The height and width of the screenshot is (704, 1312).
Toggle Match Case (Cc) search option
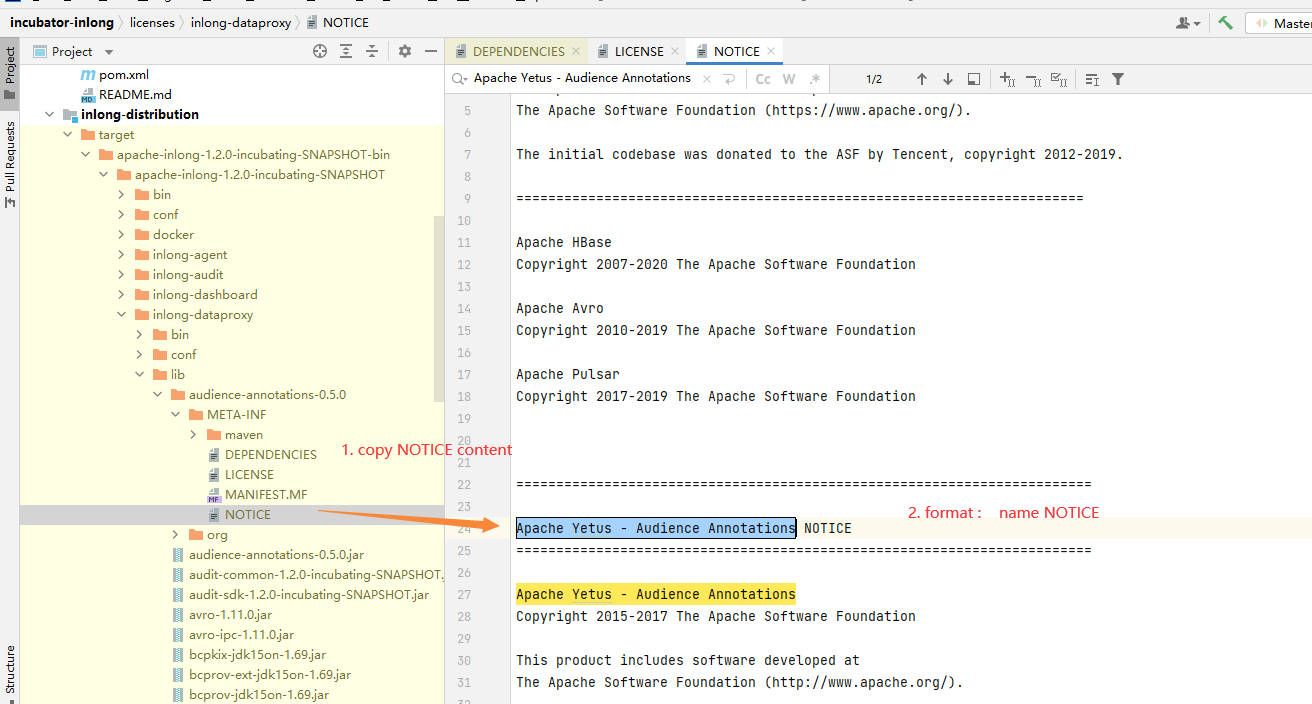point(763,79)
